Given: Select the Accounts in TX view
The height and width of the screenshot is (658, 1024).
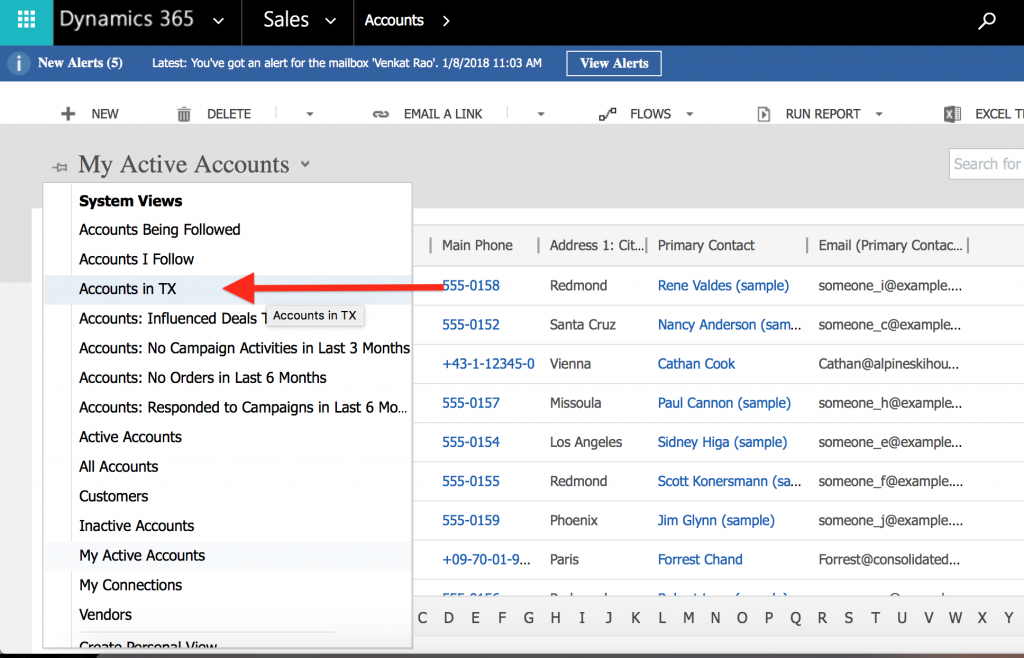Looking at the screenshot, I should pyautogui.click(x=128, y=289).
